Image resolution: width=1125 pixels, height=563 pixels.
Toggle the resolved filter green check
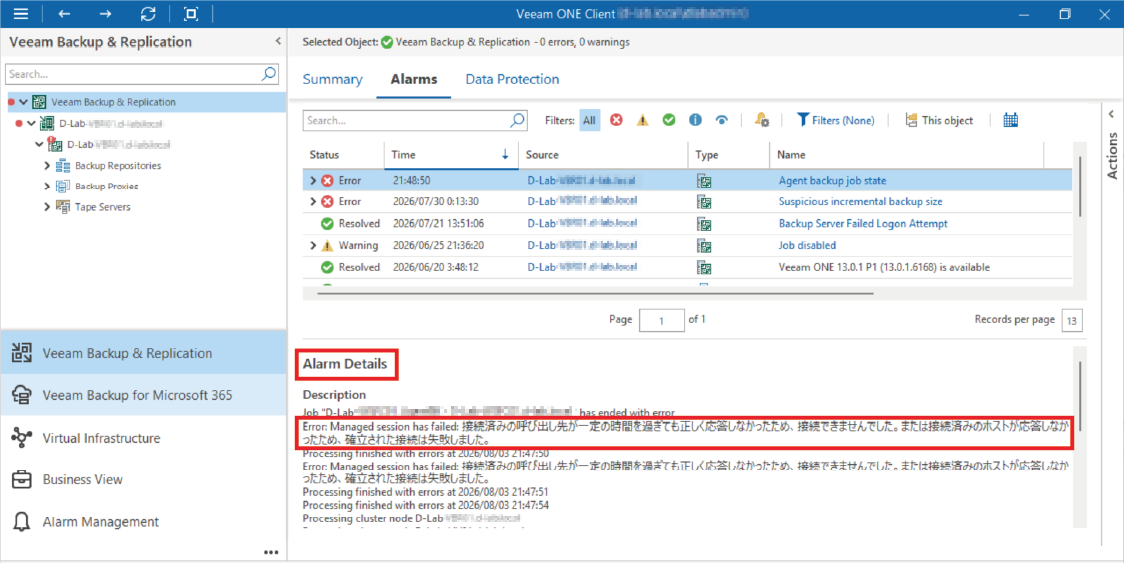point(669,120)
